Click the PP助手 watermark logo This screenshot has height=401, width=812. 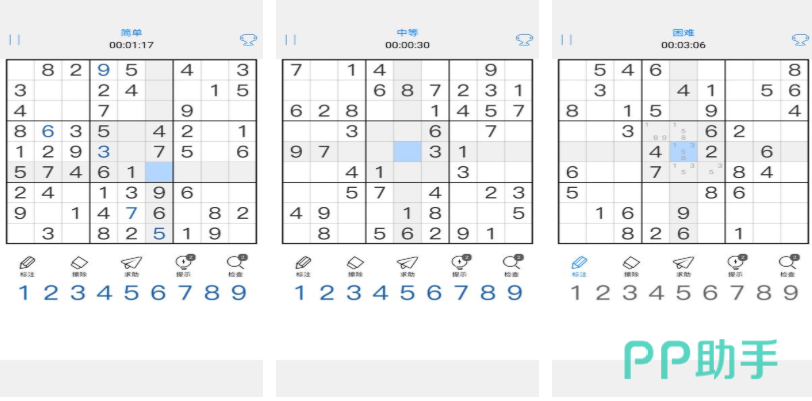coord(701,359)
